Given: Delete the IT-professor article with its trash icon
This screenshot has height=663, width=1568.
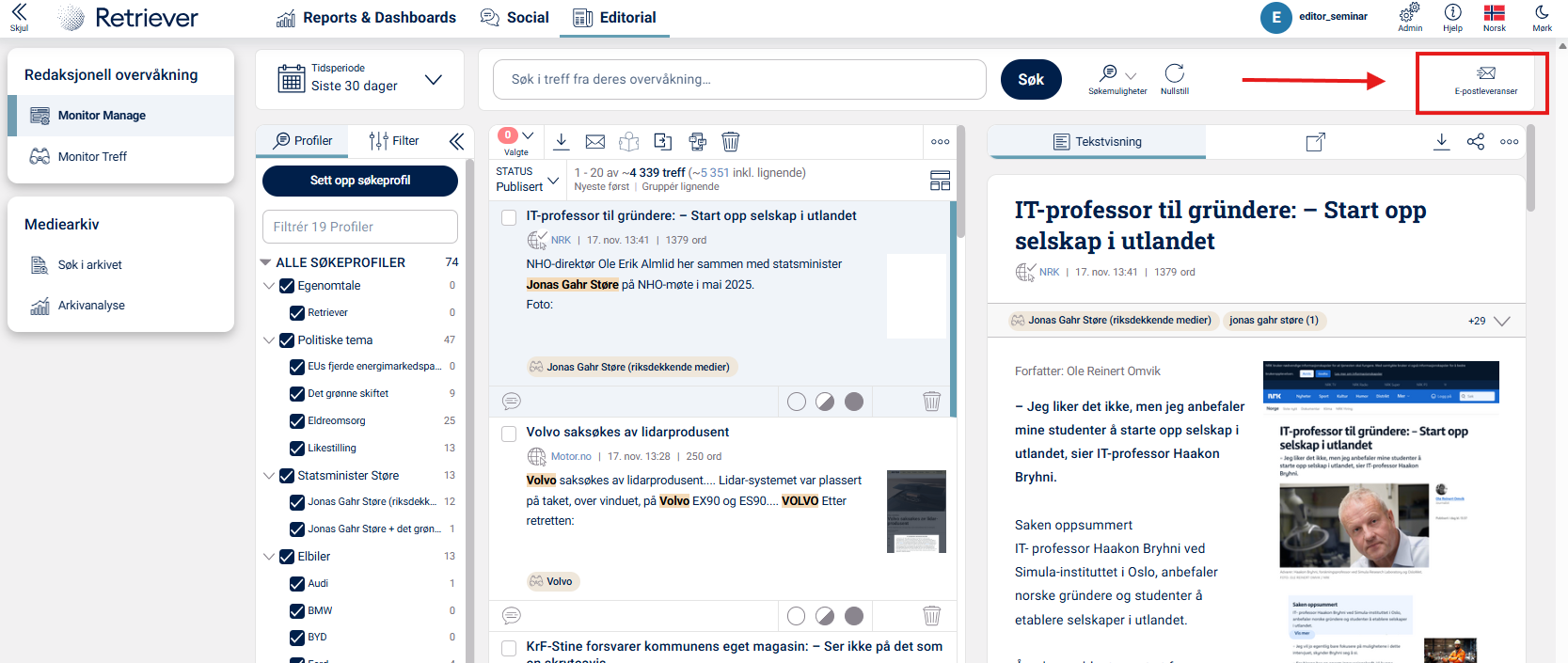Looking at the screenshot, I should coord(932,402).
